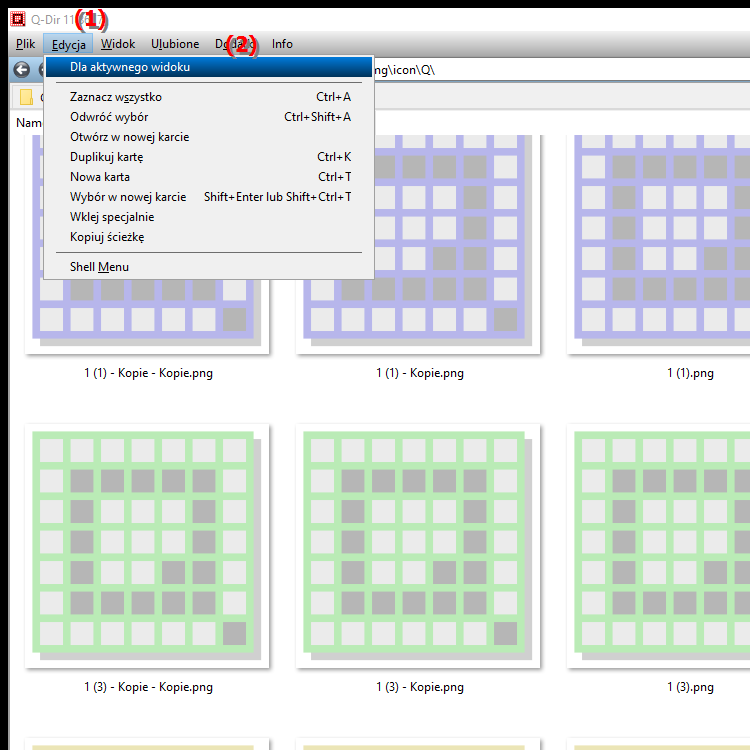Screen dimensions: 750x750
Task: Open the Plik menu
Action: [25, 44]
